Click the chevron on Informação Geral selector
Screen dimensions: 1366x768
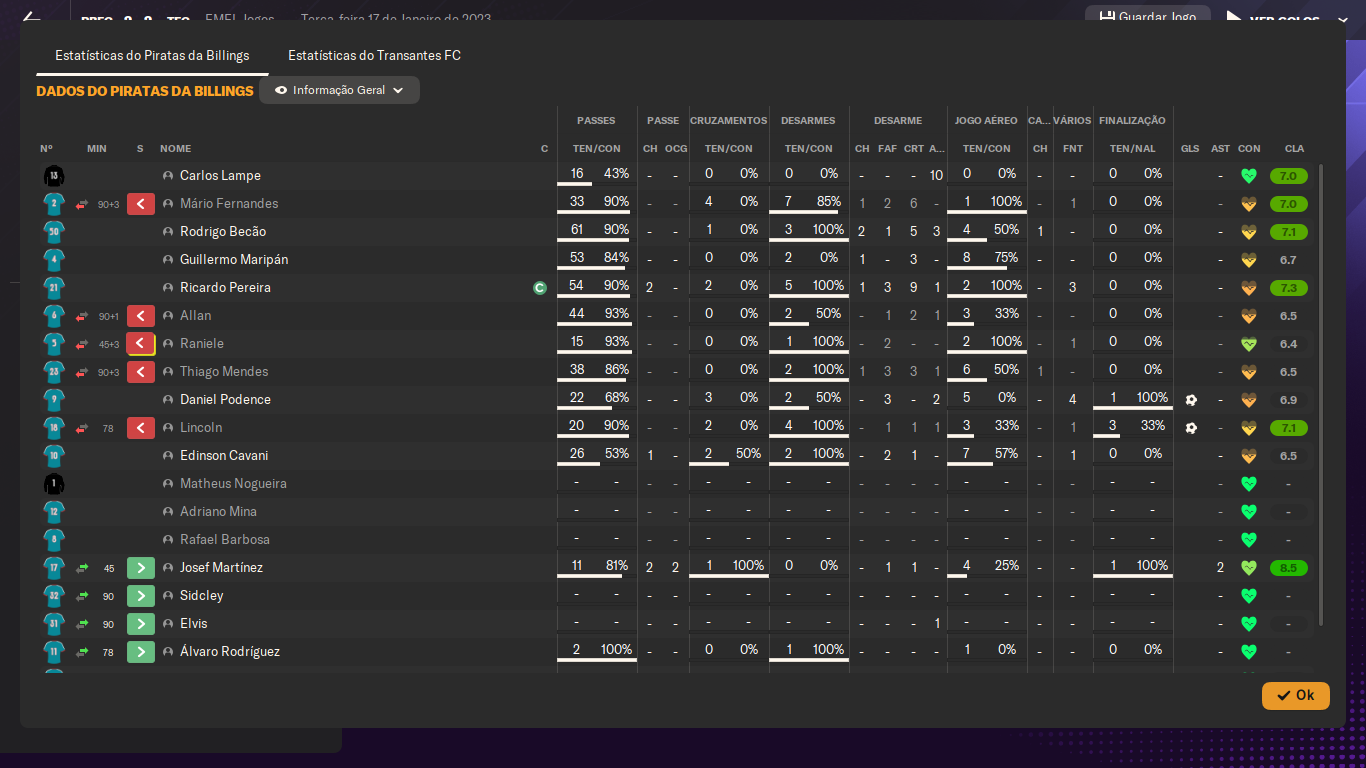tap(398, 90)
